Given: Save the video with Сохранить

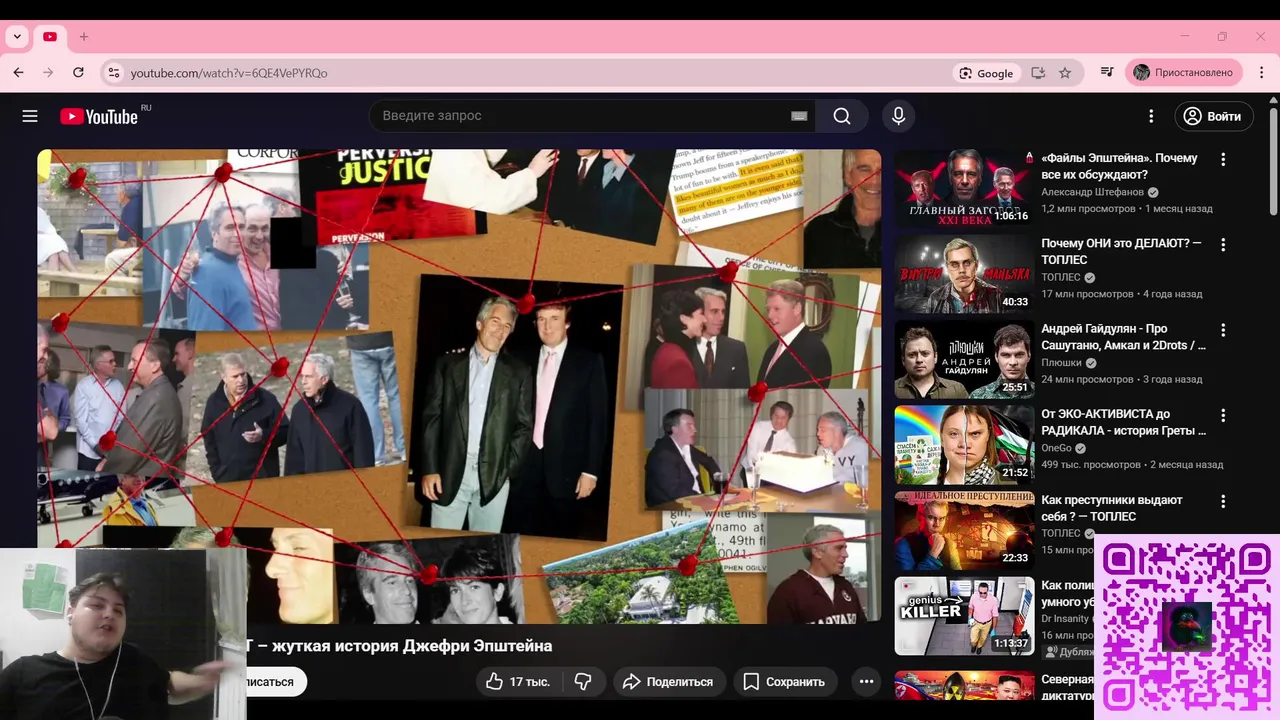Looking at the screenshot, I should [x=784, y=682].
